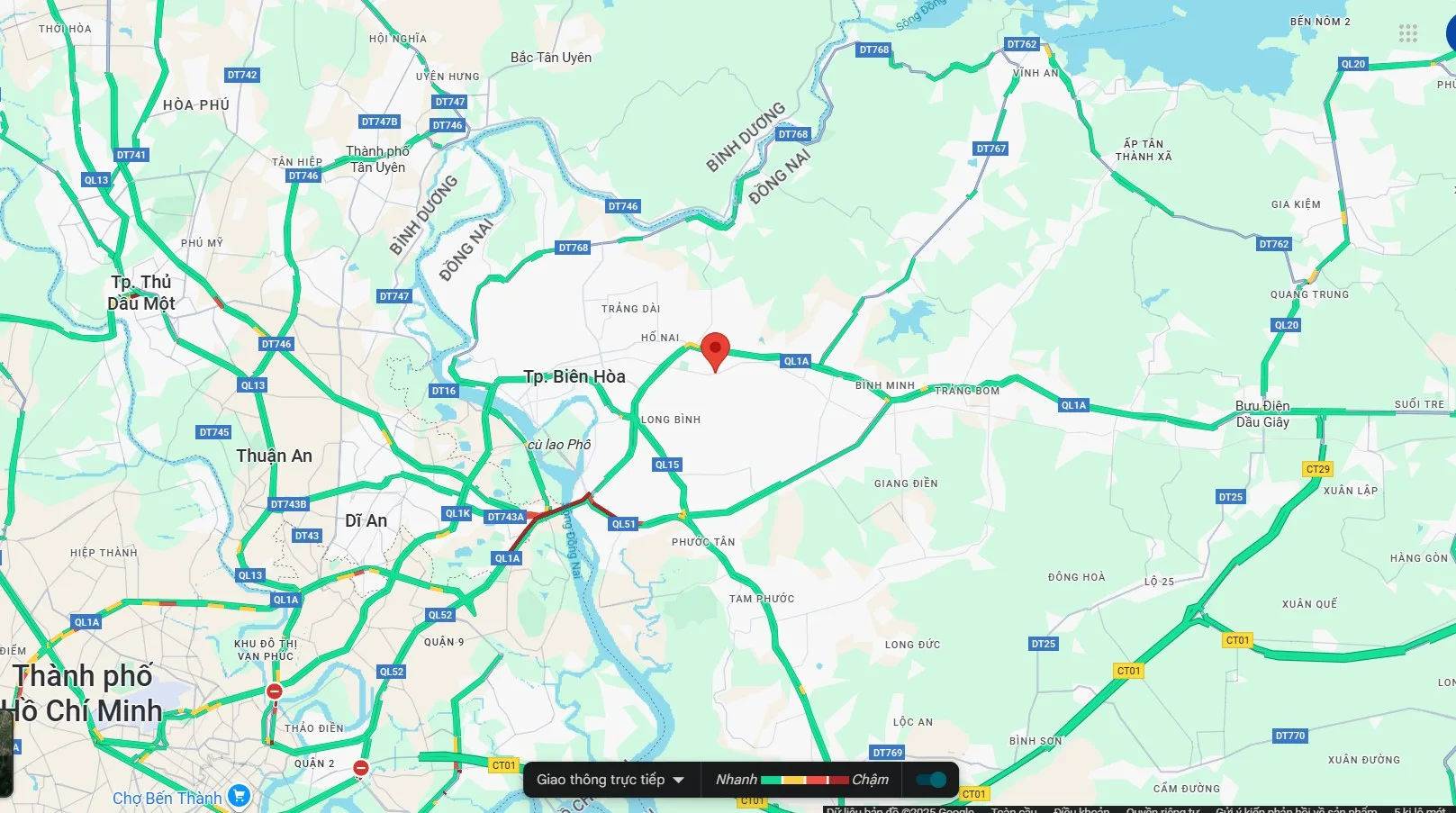This screenshot has width=1456, height=813.
Task: Click the CT29 road shield near Xuân Lập
Action: point(1317,469)
